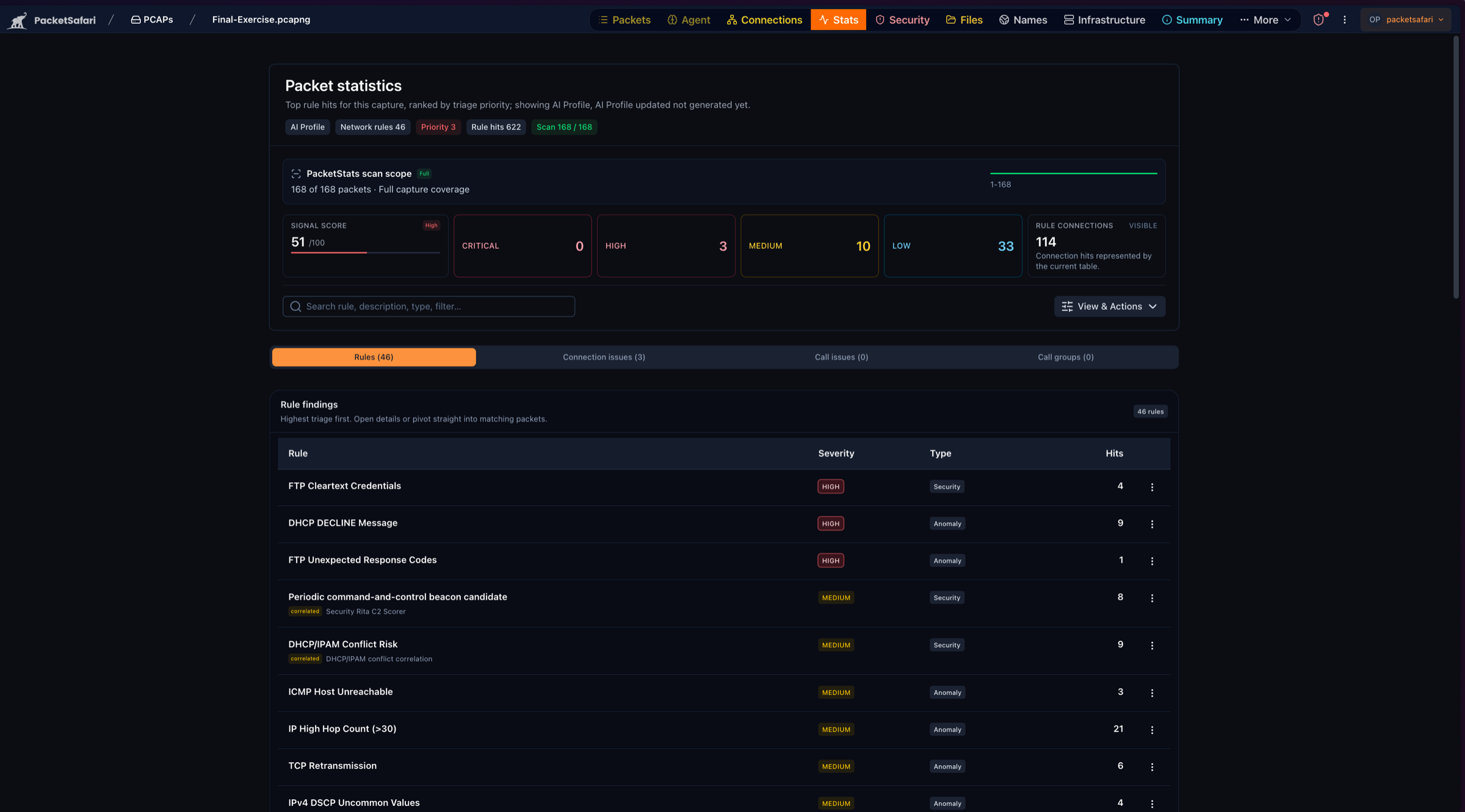Open the DHCP DECLINE Message rule
The width and height of the screenshot is (1465, 812).
[342, 523]
